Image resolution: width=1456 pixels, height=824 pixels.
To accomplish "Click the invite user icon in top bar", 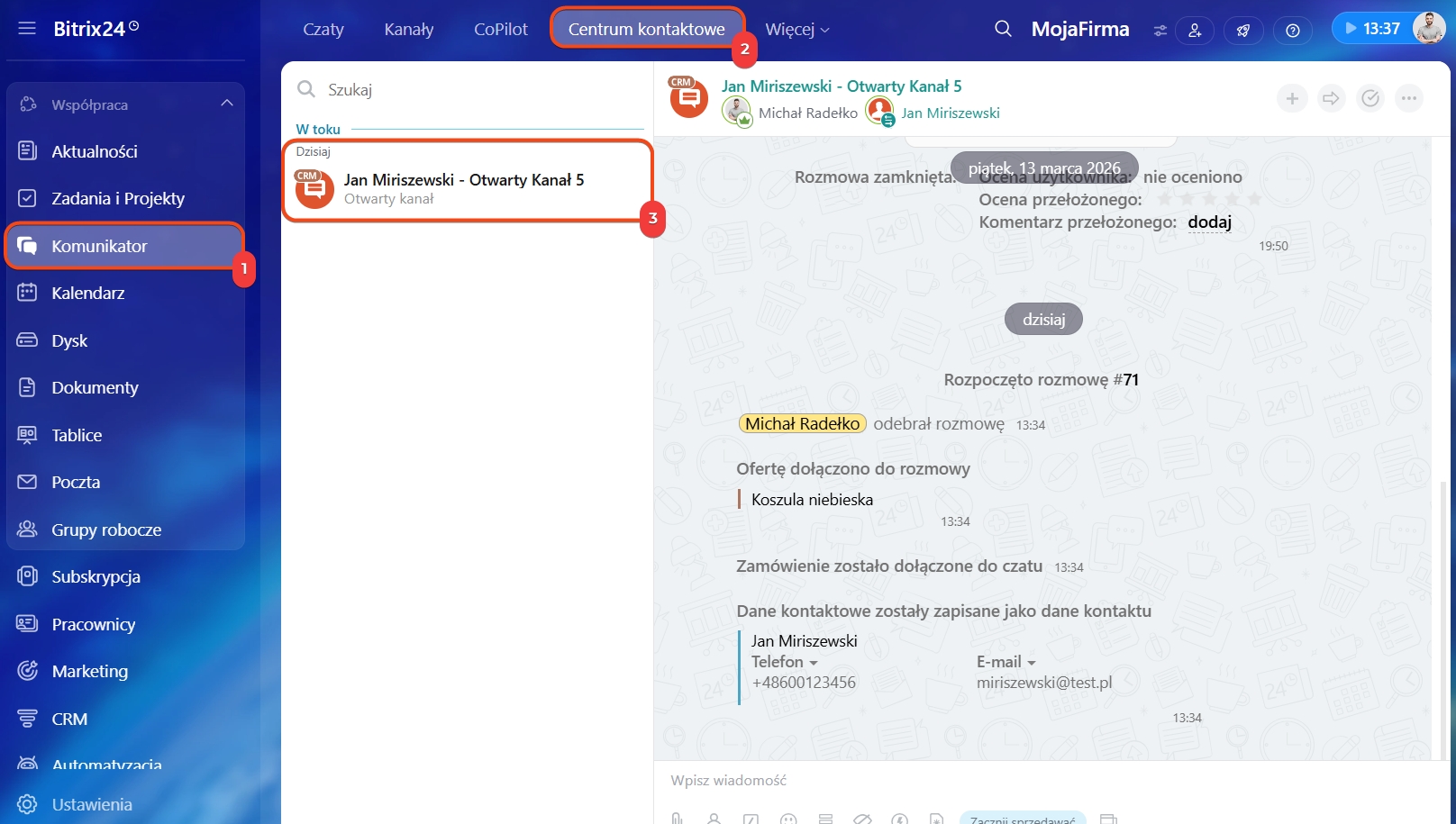I will [x=1195, y=31].
